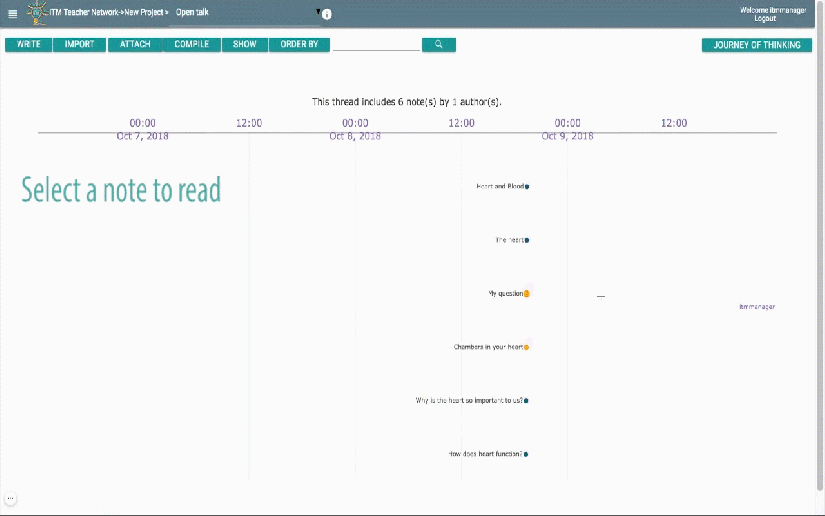Viewport: 825px width, 516px height.
Task: Select the 'Heart and Blood' note dot
Action: coord(527,186)
